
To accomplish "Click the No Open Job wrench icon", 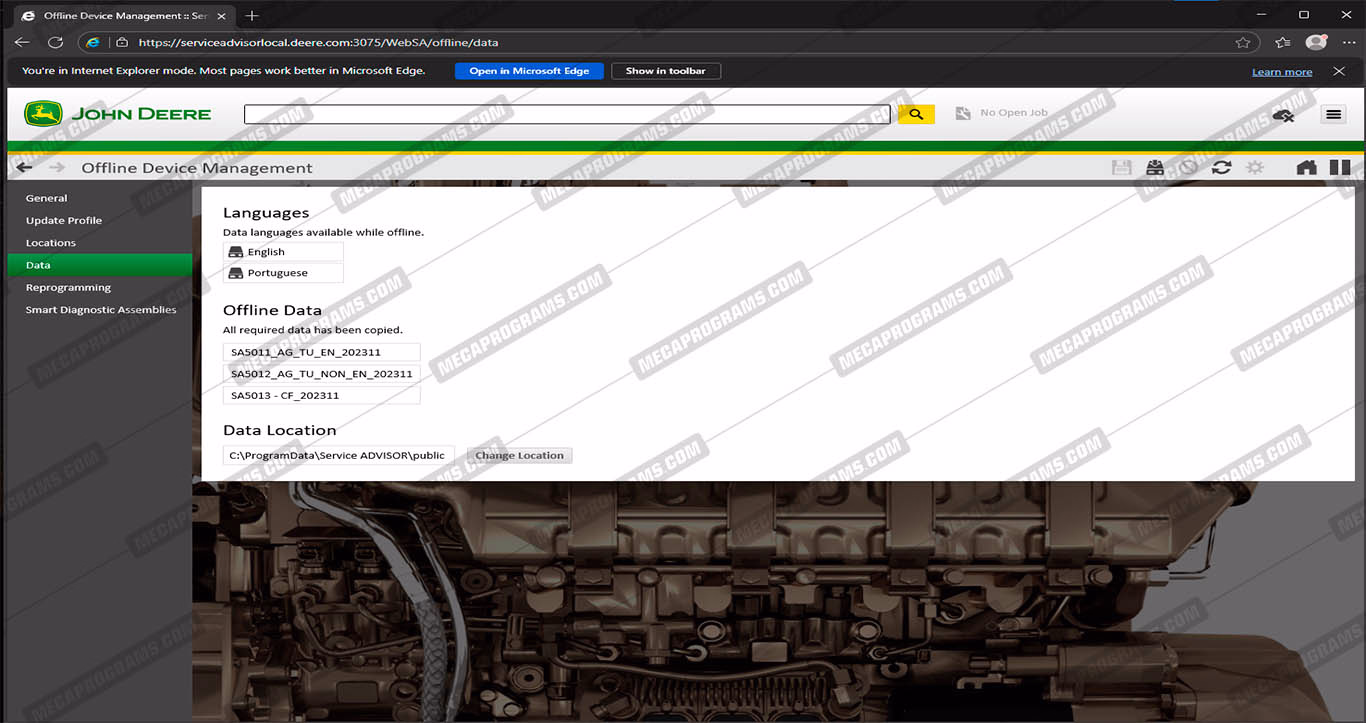I will (x=963, y=113).
